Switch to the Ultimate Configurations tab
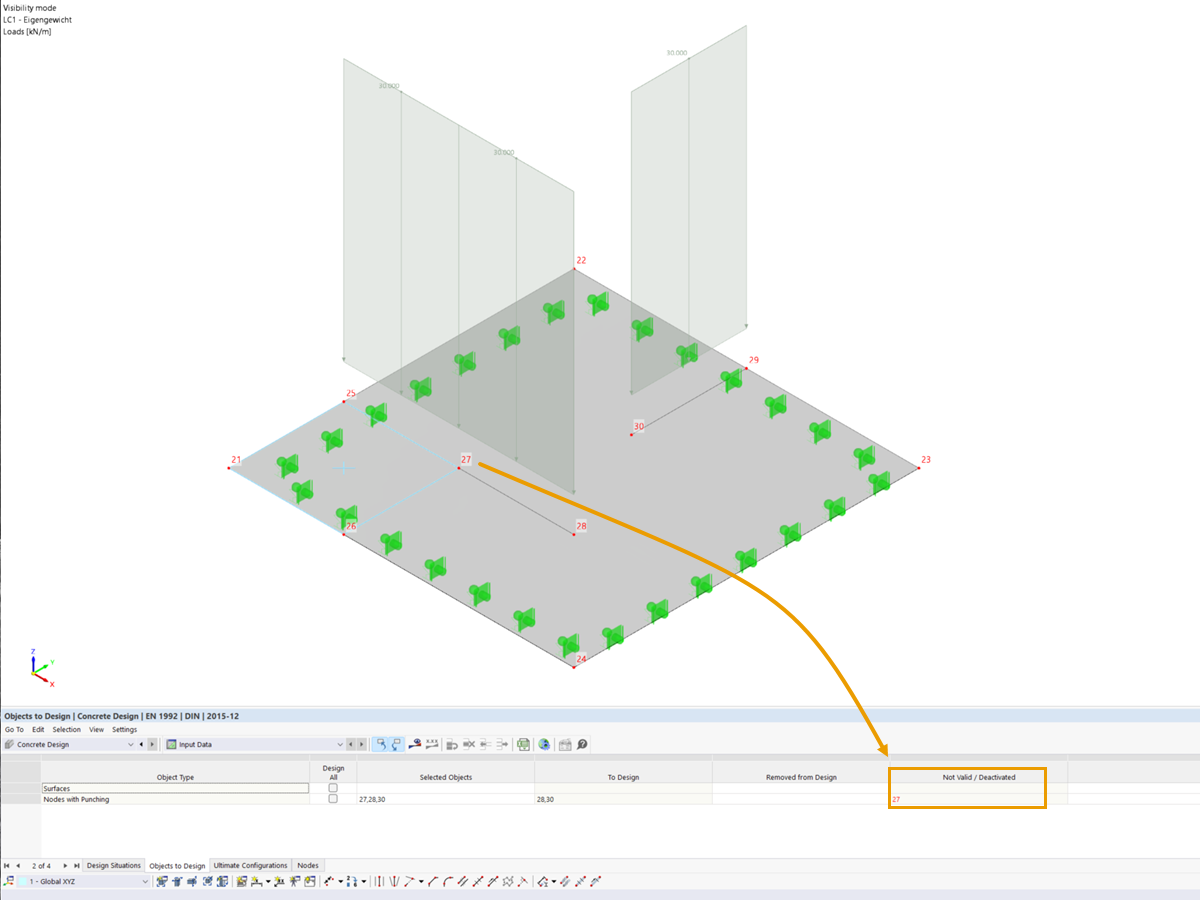Screen dimensions: 1200x900 pos(251,865)
